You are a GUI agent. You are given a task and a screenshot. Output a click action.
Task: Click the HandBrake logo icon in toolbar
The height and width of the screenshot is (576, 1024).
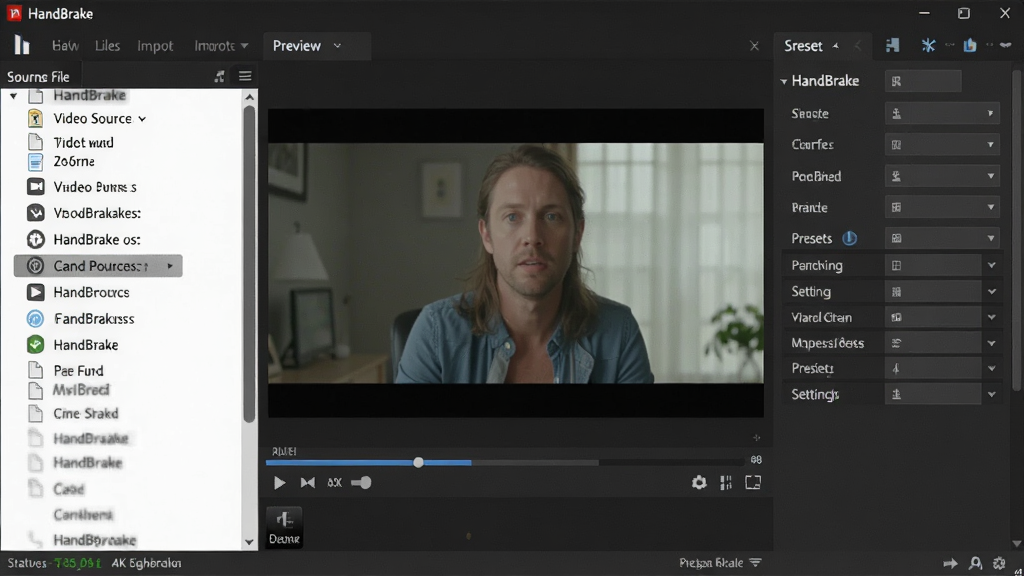pos(22,45)
